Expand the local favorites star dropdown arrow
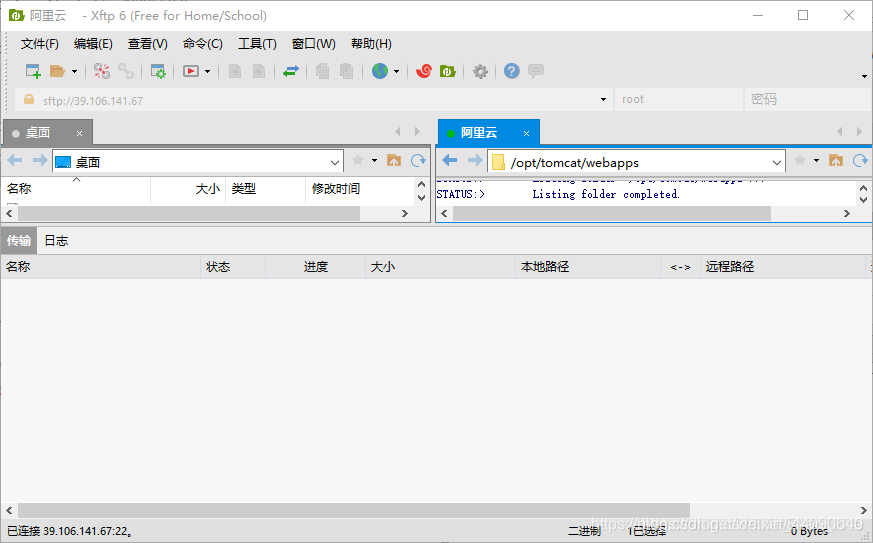873x543 pixels. tap(374, 160)
